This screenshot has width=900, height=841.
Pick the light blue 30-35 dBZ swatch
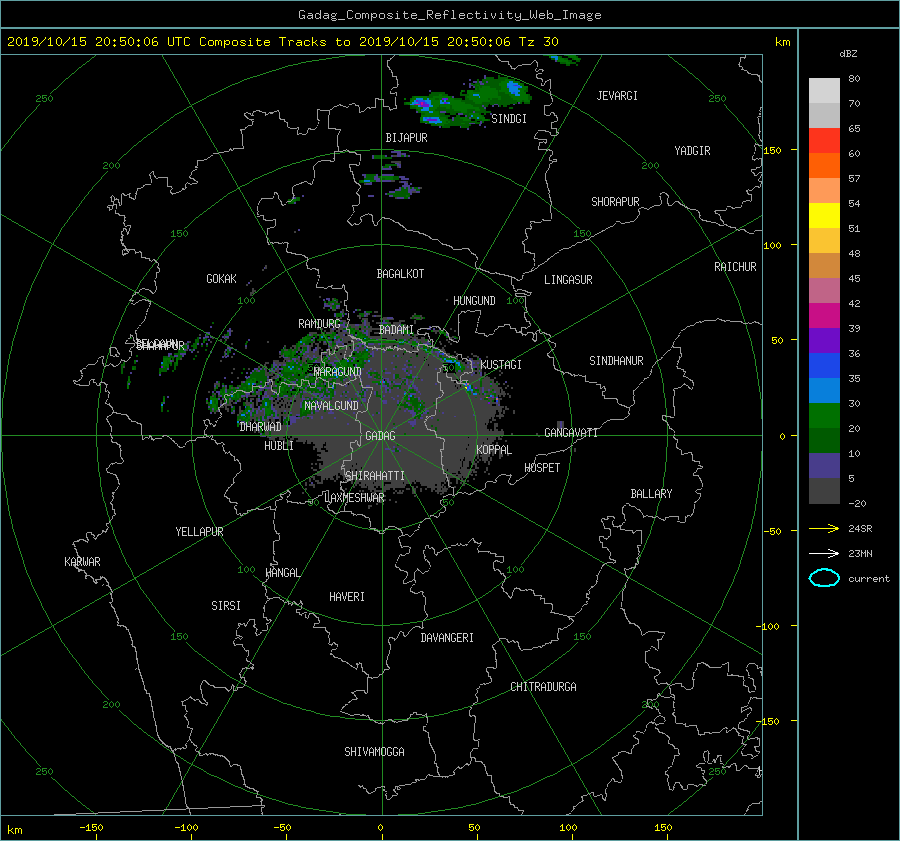pyautogui.click(x=824, y=390)
